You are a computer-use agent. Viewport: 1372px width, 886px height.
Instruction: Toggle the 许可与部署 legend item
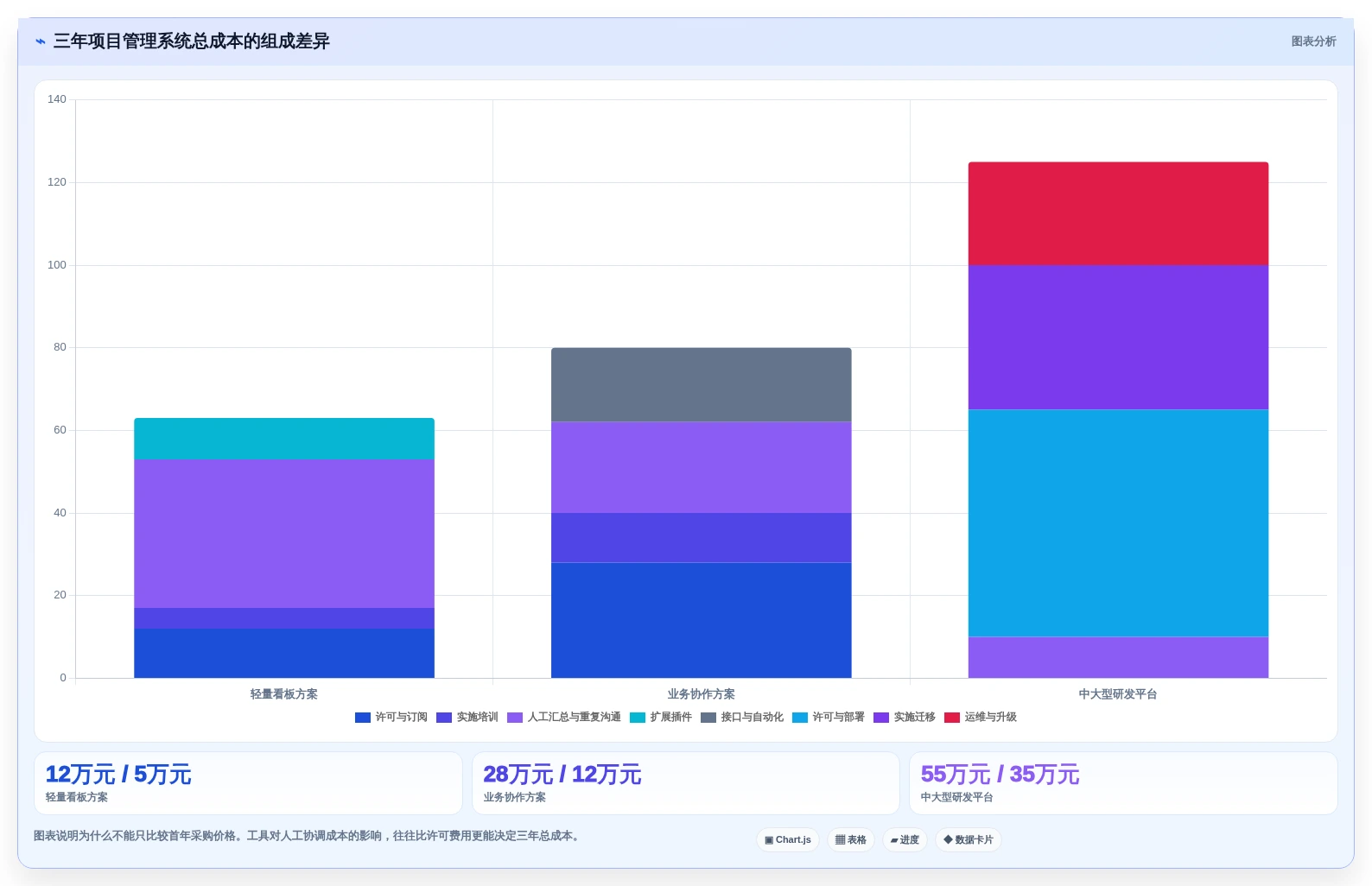click(829, 718)
